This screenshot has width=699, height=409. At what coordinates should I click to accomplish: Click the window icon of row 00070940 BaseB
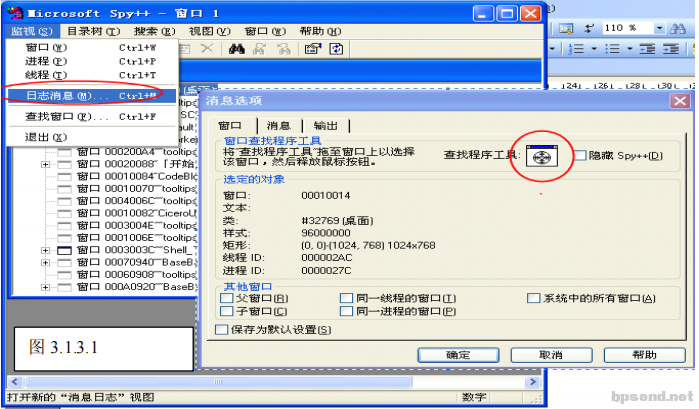(x=65, y=263)
